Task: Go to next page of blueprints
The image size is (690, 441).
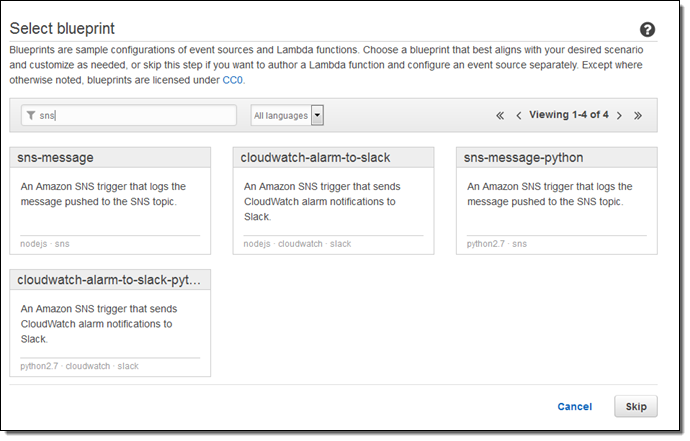Action: (x=619, y=115)
